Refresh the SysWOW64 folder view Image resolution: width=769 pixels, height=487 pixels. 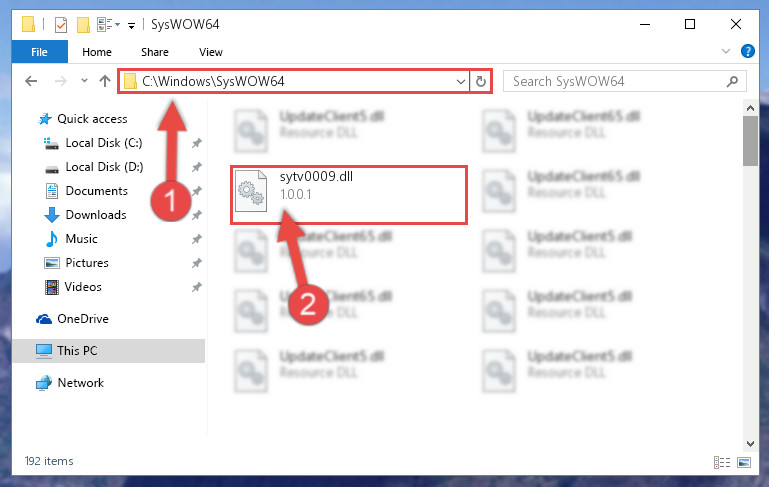pos(481,81)
